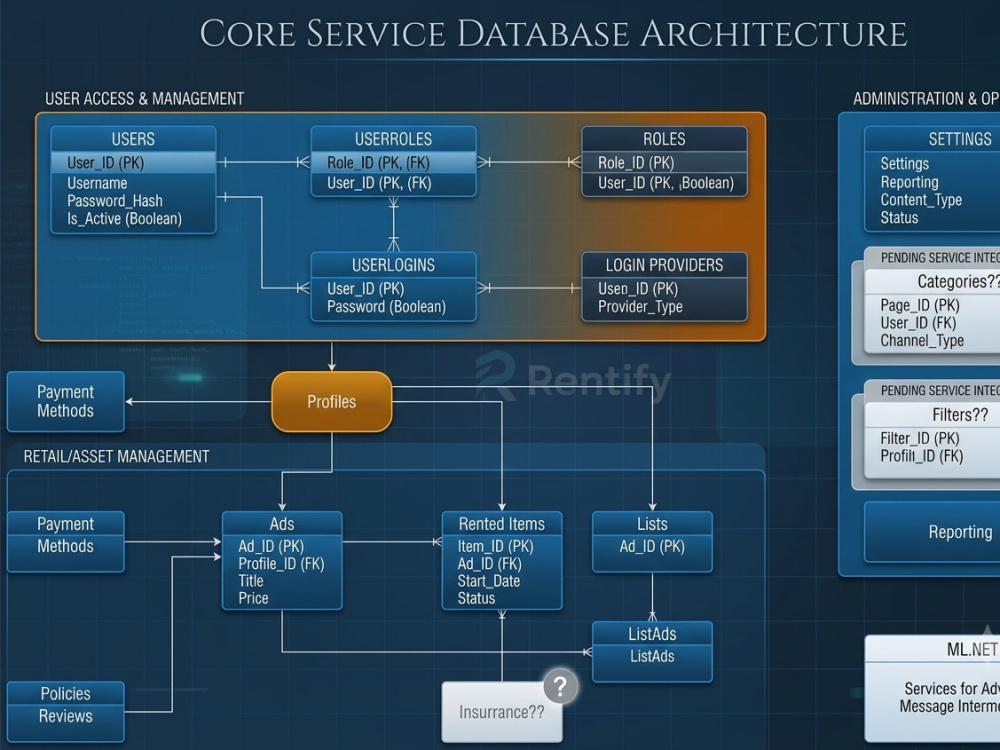Click the Page_ID (PK) field

click(x=920, y=305)
